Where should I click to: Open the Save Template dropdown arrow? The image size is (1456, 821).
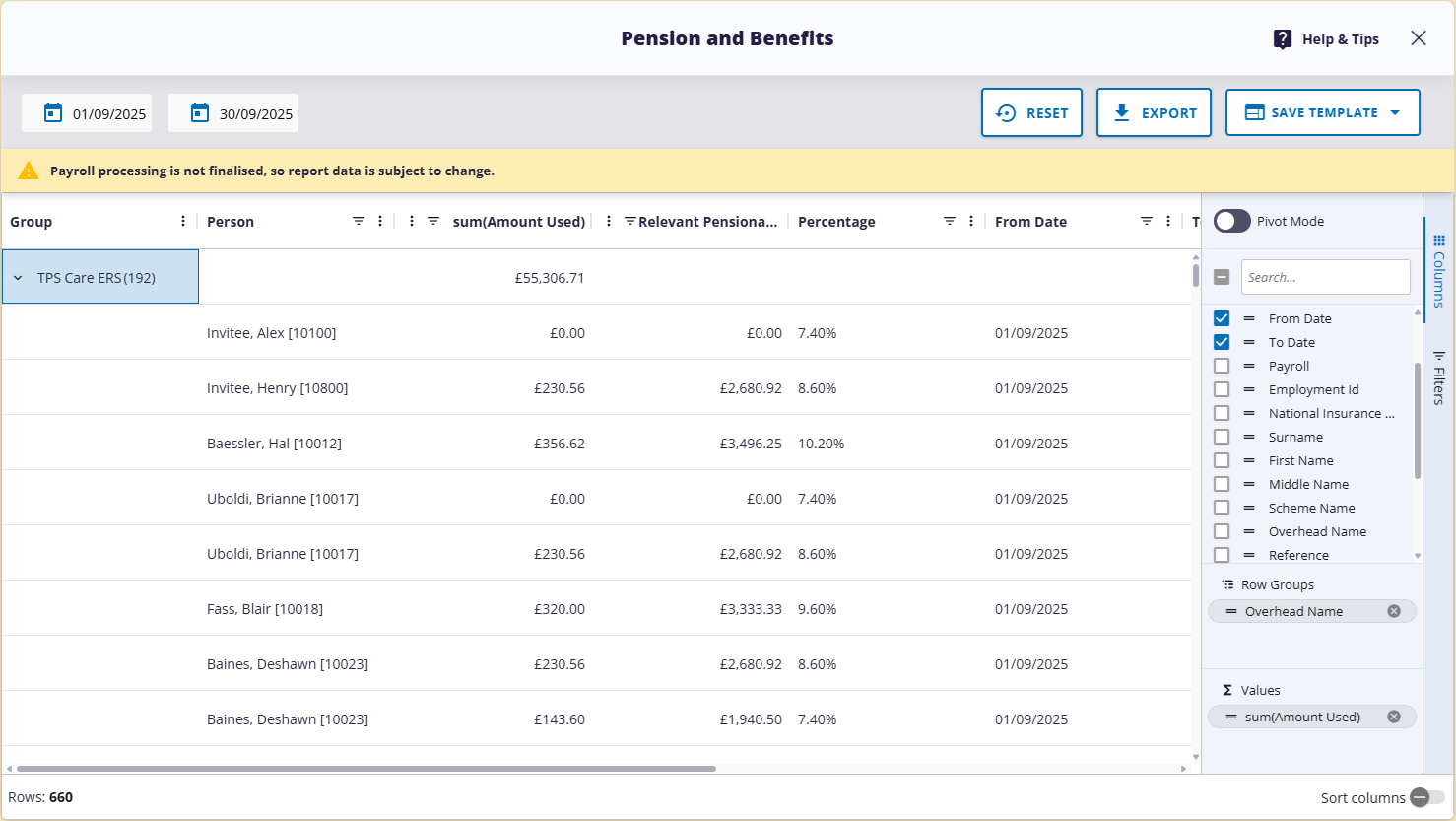(1395, 113)
